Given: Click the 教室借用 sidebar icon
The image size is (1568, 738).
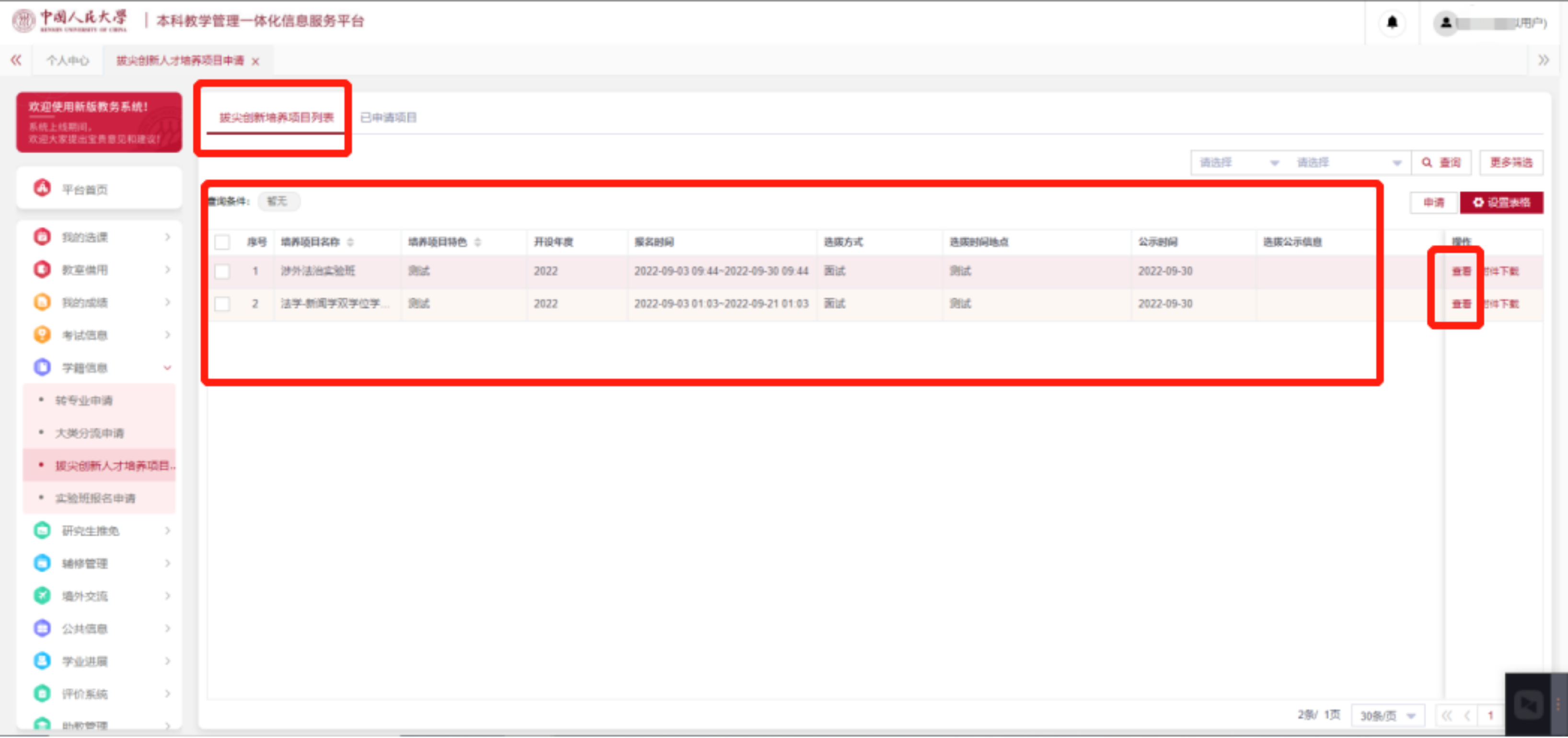Looking at the screenshot, I should click(42, 269).
